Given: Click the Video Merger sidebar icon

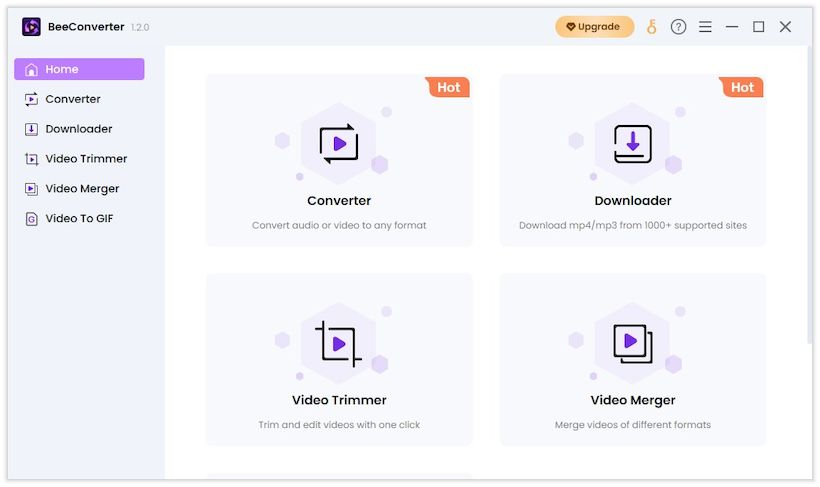Looking at the screenshot, I should click(31, 189).
